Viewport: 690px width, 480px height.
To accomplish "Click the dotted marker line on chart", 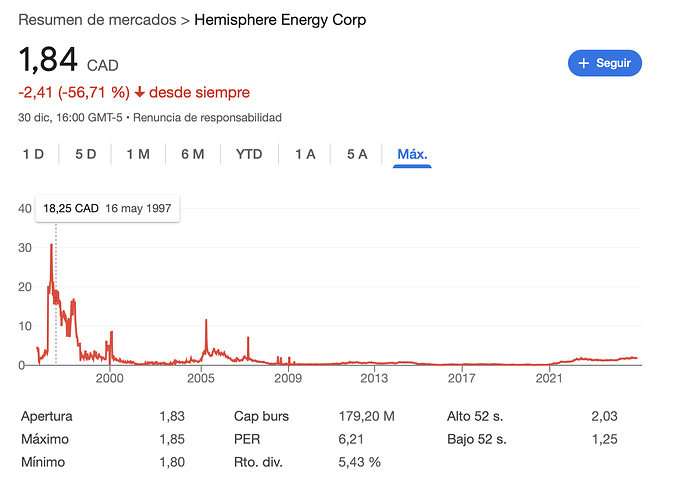I will [x=56, y=293].
